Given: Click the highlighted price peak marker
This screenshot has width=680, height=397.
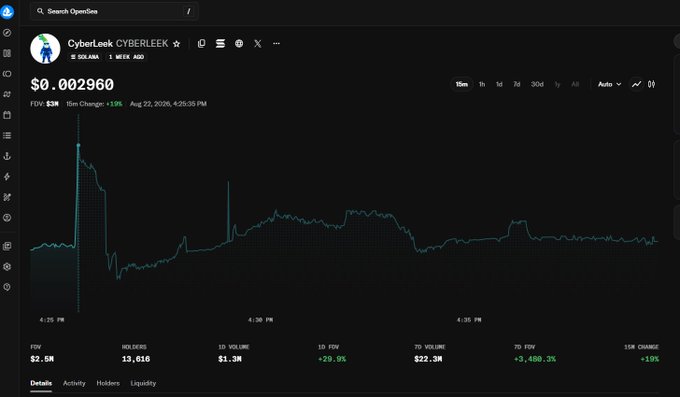Looking at the screenshot, I should [78, 145].
